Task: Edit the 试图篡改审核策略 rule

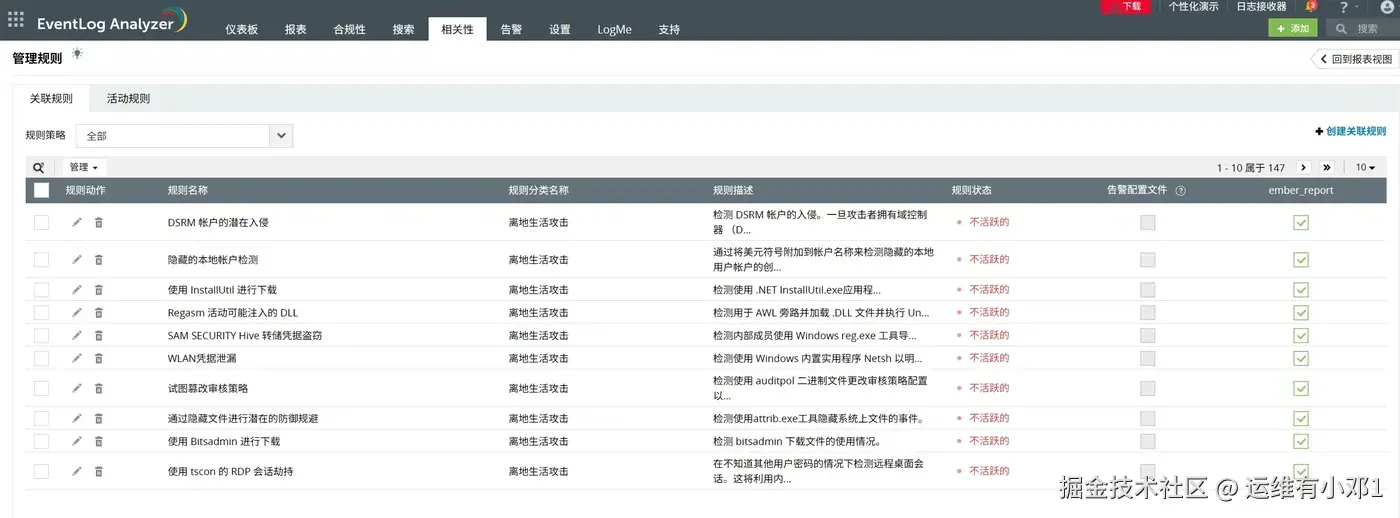Action: click(x=77, y=388)
